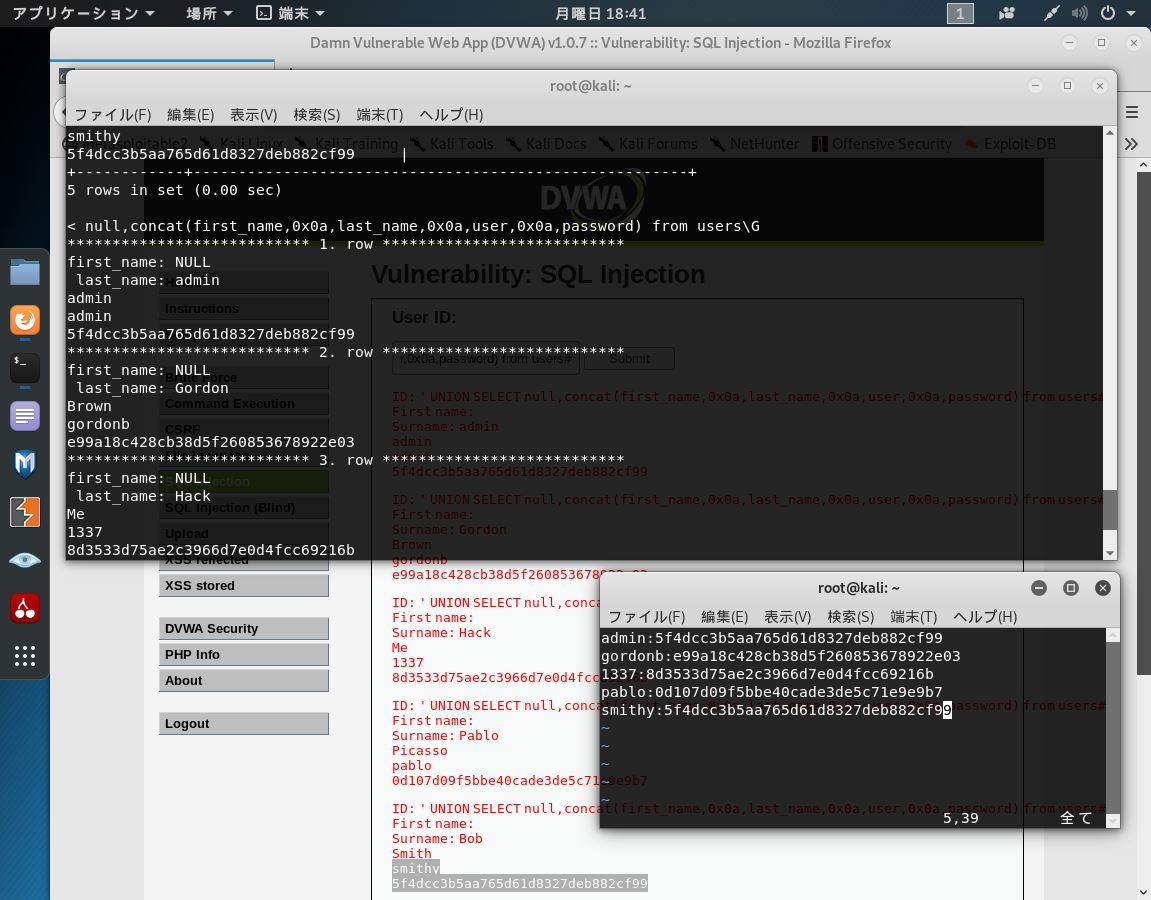Click gordonb hash line in small terminal
The height and width of the screenshot is (900, 1151).
tap(780, 656)
